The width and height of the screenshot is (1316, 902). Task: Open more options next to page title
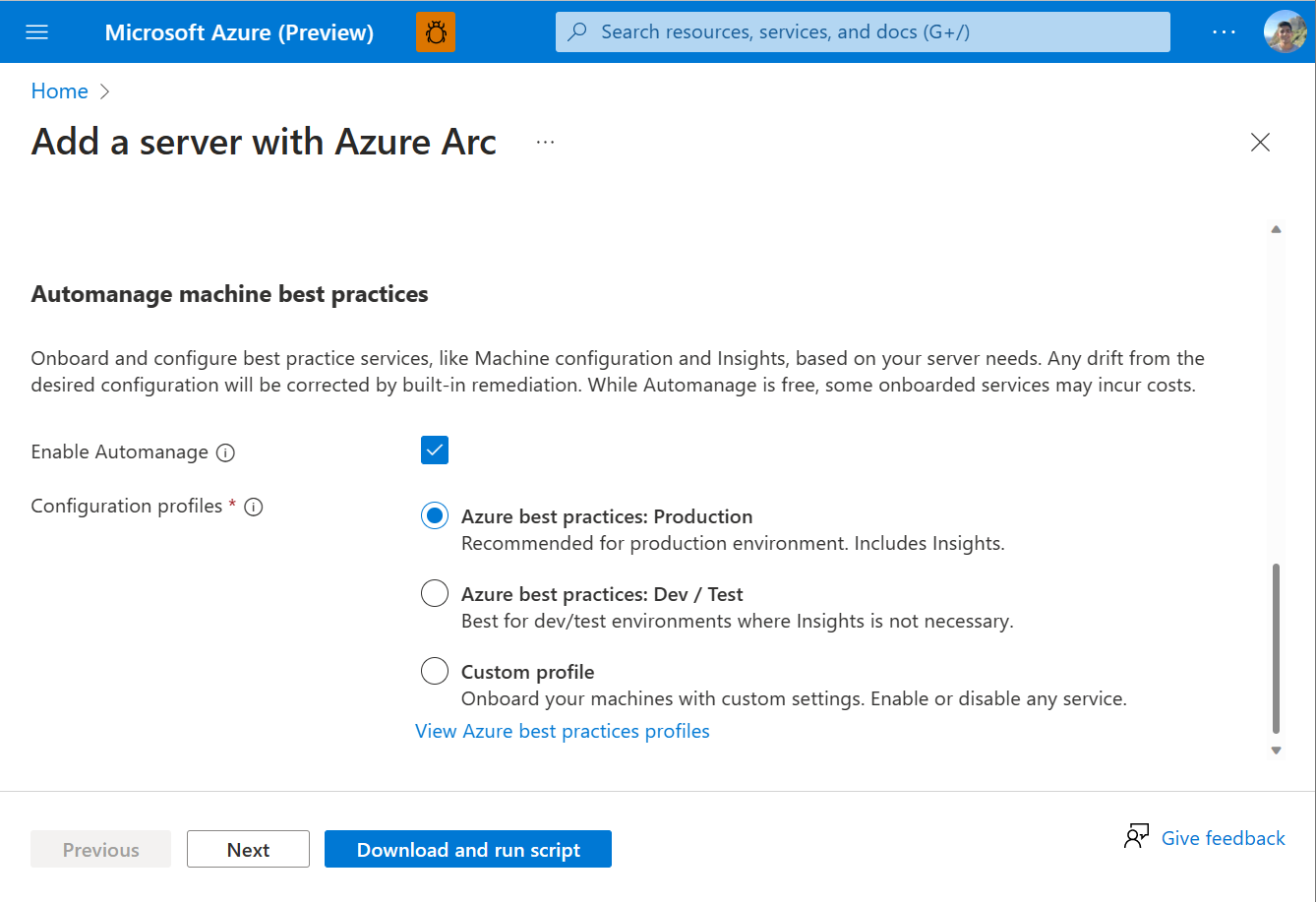[545, 143]
